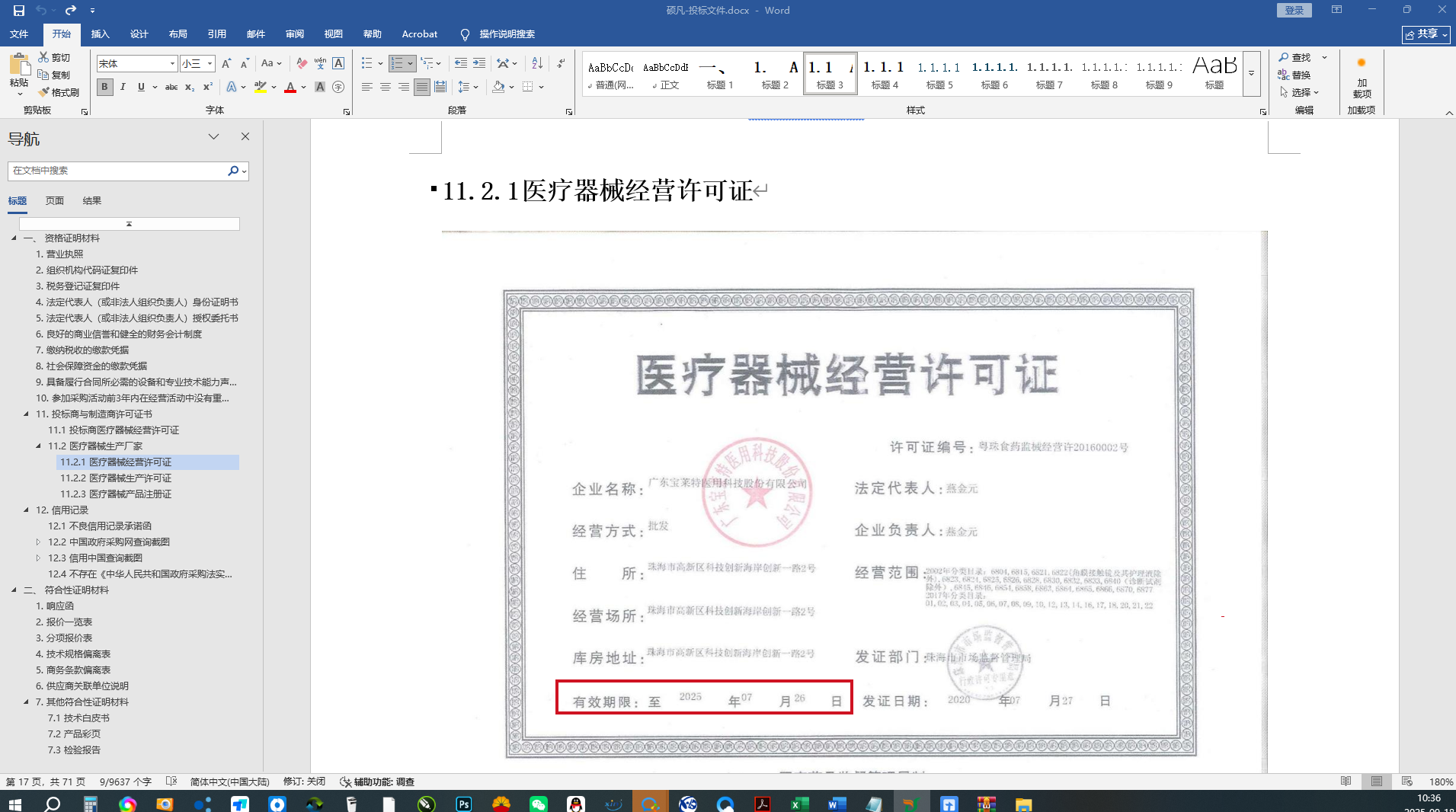Image resolution: width=1456 pixels, height=812 pixels.
Task: Switch to the 布局 ribbon tab
Action: click(x=178, y=34)
